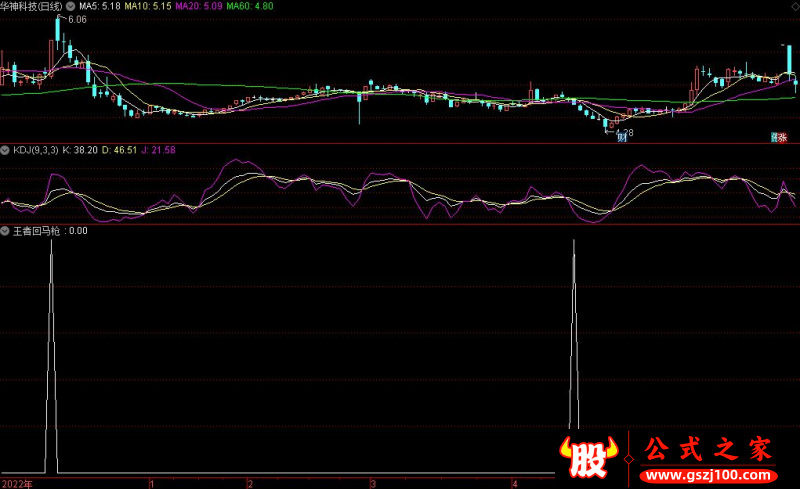Screen dimensions: 800x489
Task: Open the KDJ indicator dropdown arrow
Action: point(6,149)
